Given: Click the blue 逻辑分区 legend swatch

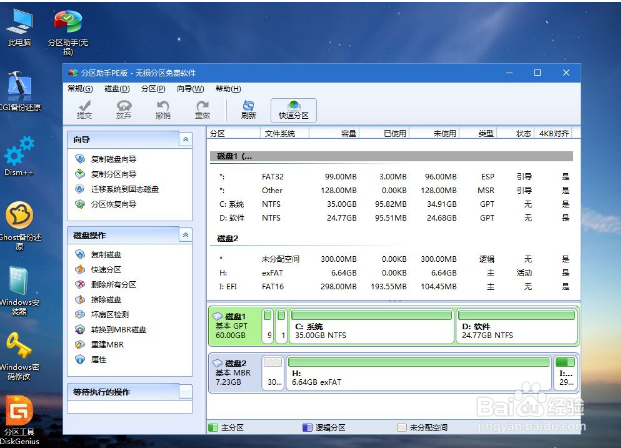Looking at the screenshot, I should pos(307,428).
